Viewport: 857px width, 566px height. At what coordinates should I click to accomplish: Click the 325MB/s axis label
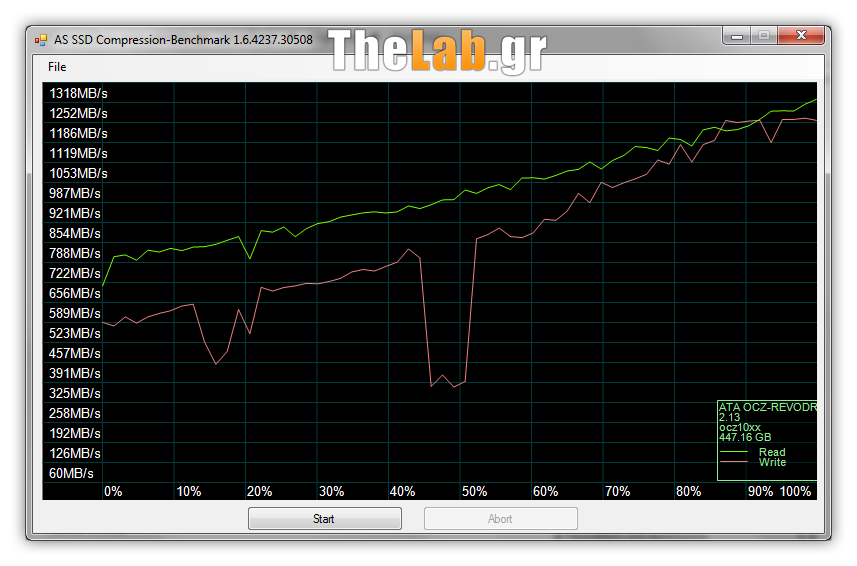pos(75,393)
